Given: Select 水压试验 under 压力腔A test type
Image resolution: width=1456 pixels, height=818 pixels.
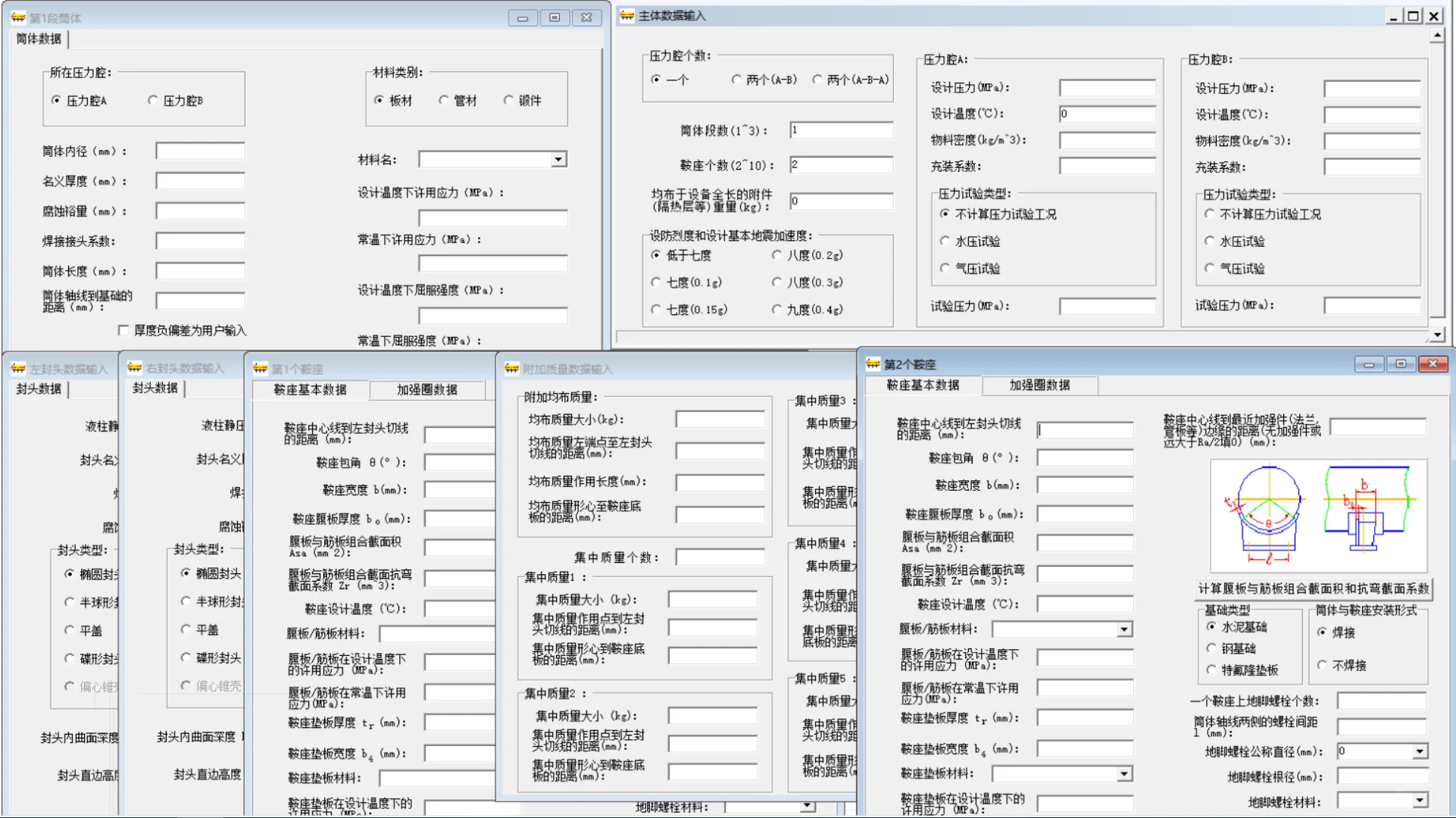Looking at the screenshot, I should [x=945, y=241].
